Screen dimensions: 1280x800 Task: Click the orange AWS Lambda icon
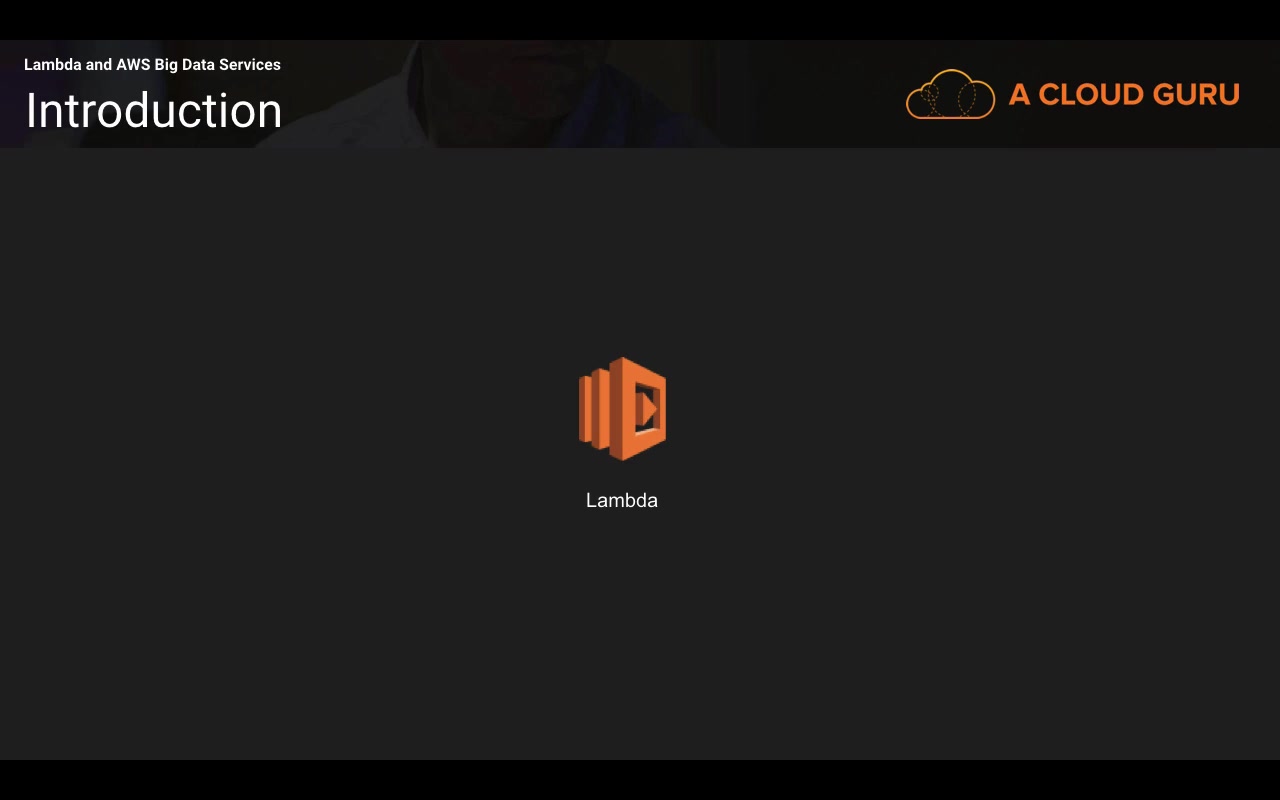[x=622, y=409]
